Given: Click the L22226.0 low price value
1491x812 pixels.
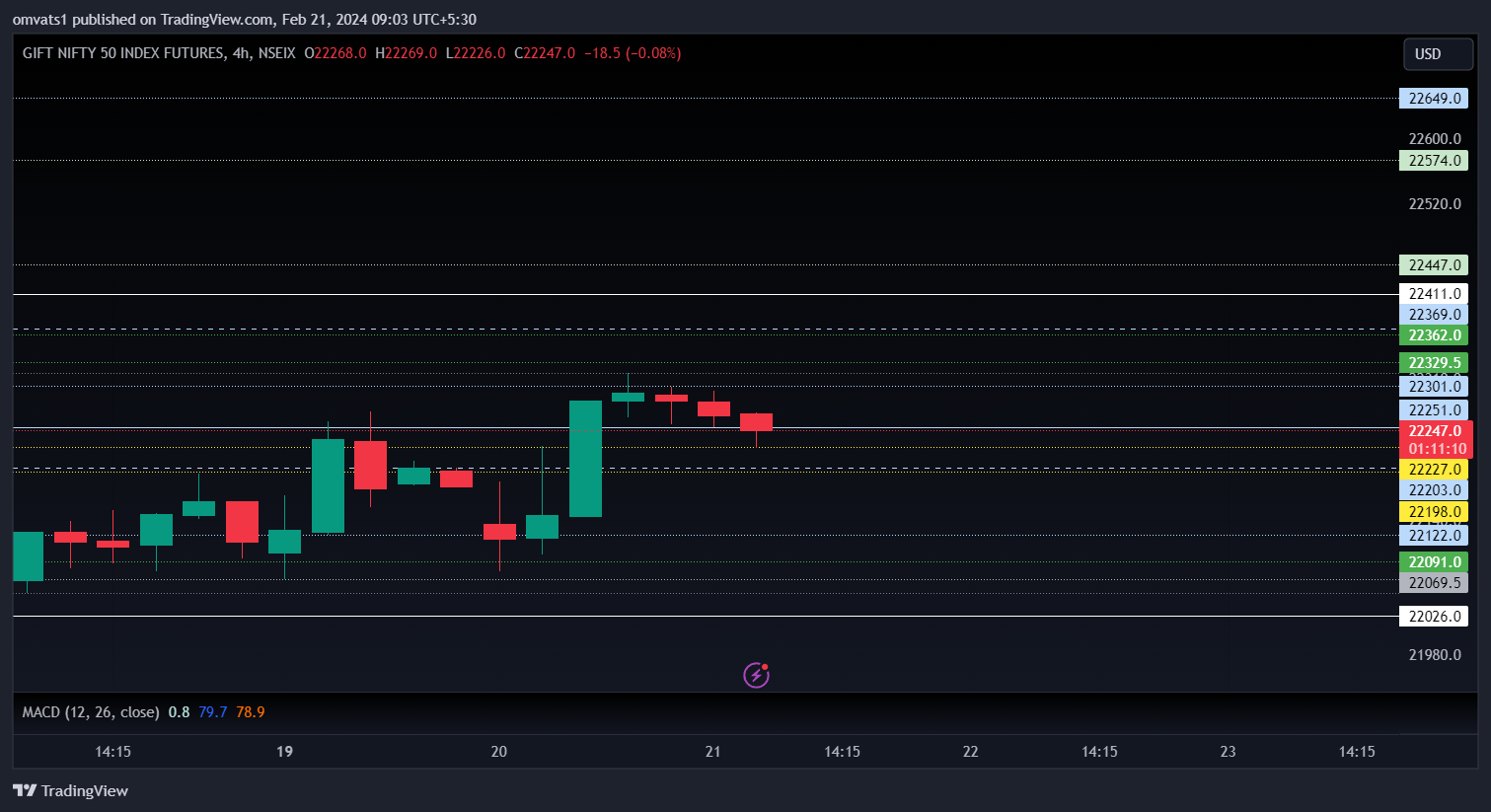Looking at the screenshot, I should point(476,53).
